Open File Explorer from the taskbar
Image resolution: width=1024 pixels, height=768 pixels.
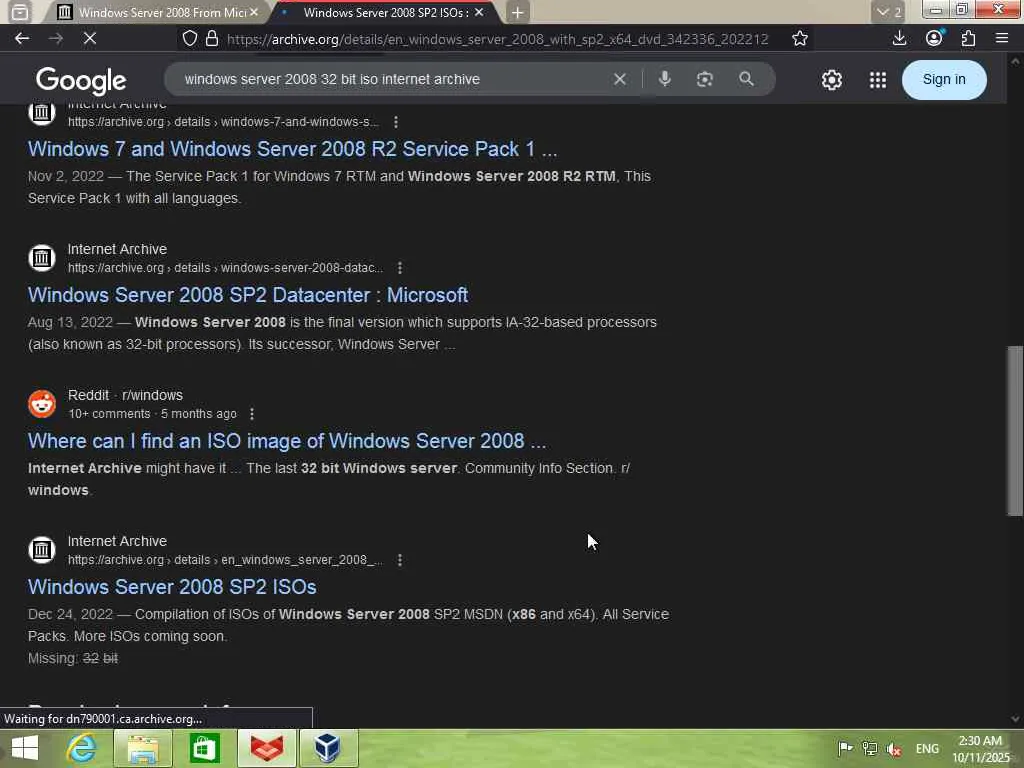(x=143, y=748)
